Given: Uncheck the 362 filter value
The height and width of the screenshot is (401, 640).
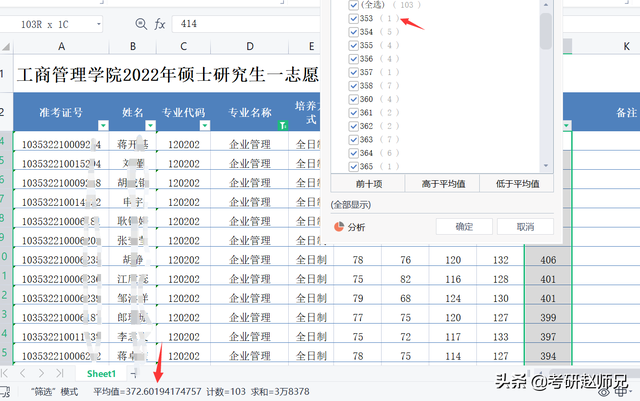Looking at the screenshot, I should (x=354, y=127).
